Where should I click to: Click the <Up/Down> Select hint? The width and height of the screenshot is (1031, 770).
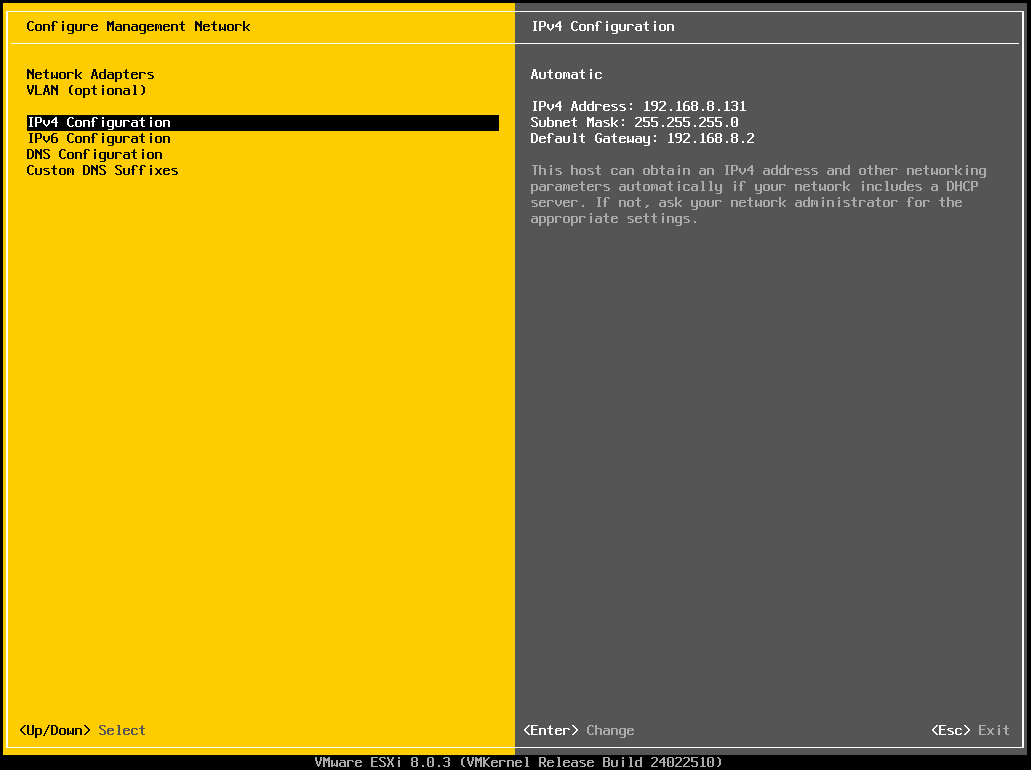click(x=83, y=730)
